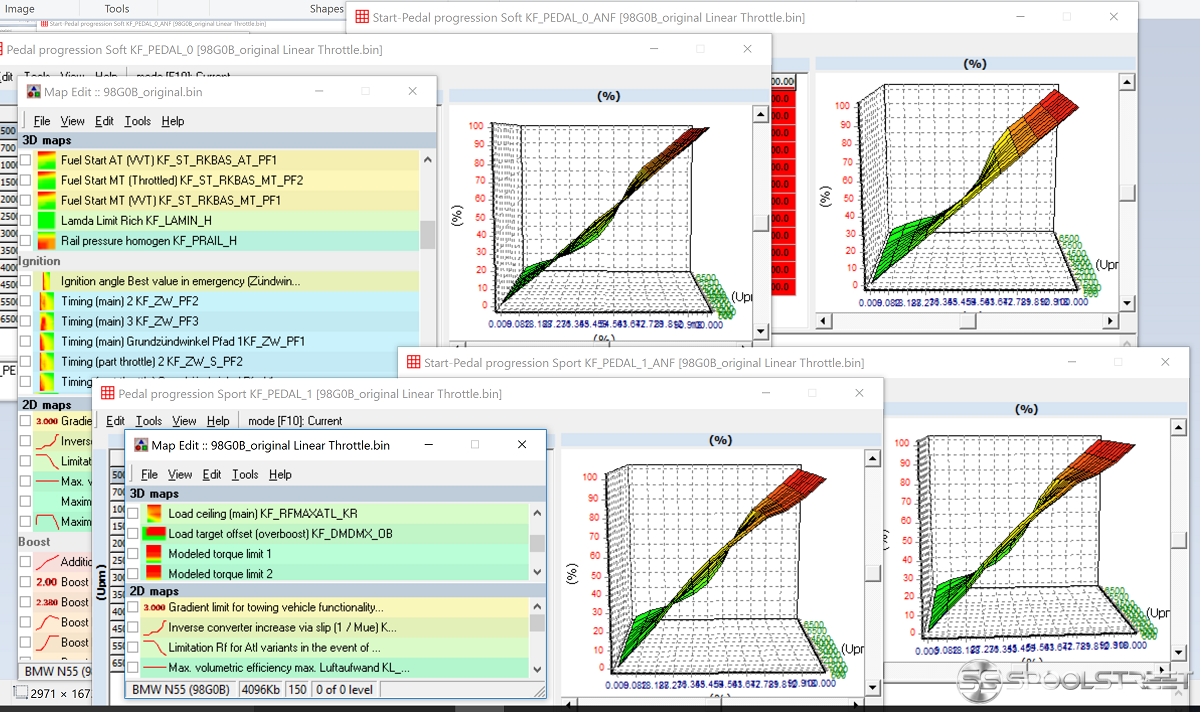Click the Timing (main) 3 KF_ZW_PF3 map icon
This screenshot has height=712, width=1200.
(x=48, y=321)
